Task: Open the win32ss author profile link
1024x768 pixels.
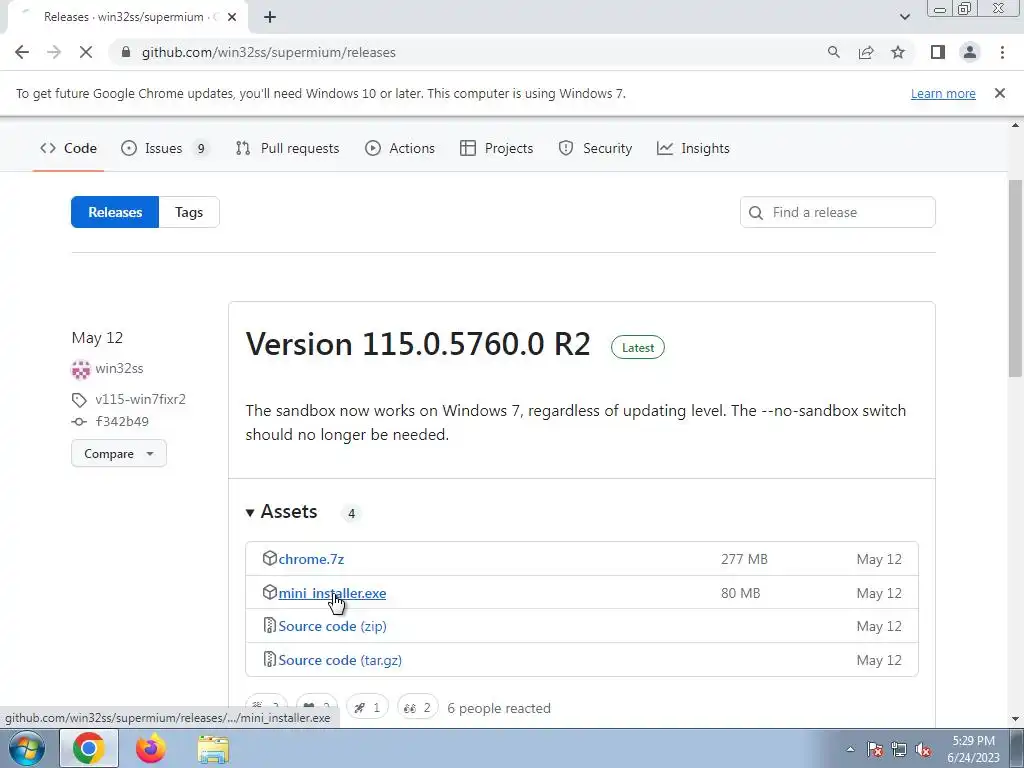Action: [x=119, y=368]
